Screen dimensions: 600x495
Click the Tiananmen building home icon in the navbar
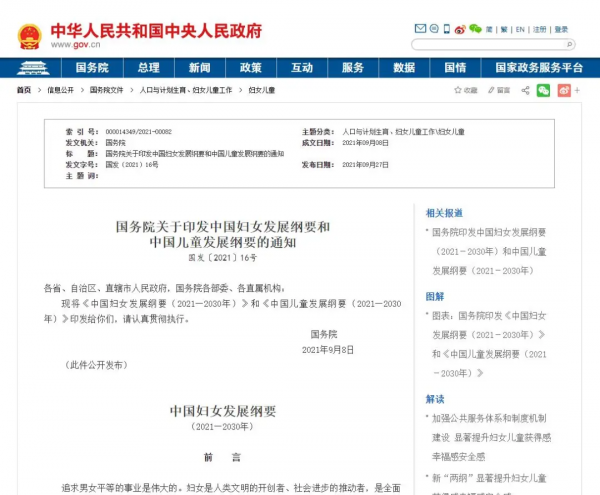(33, 68)
